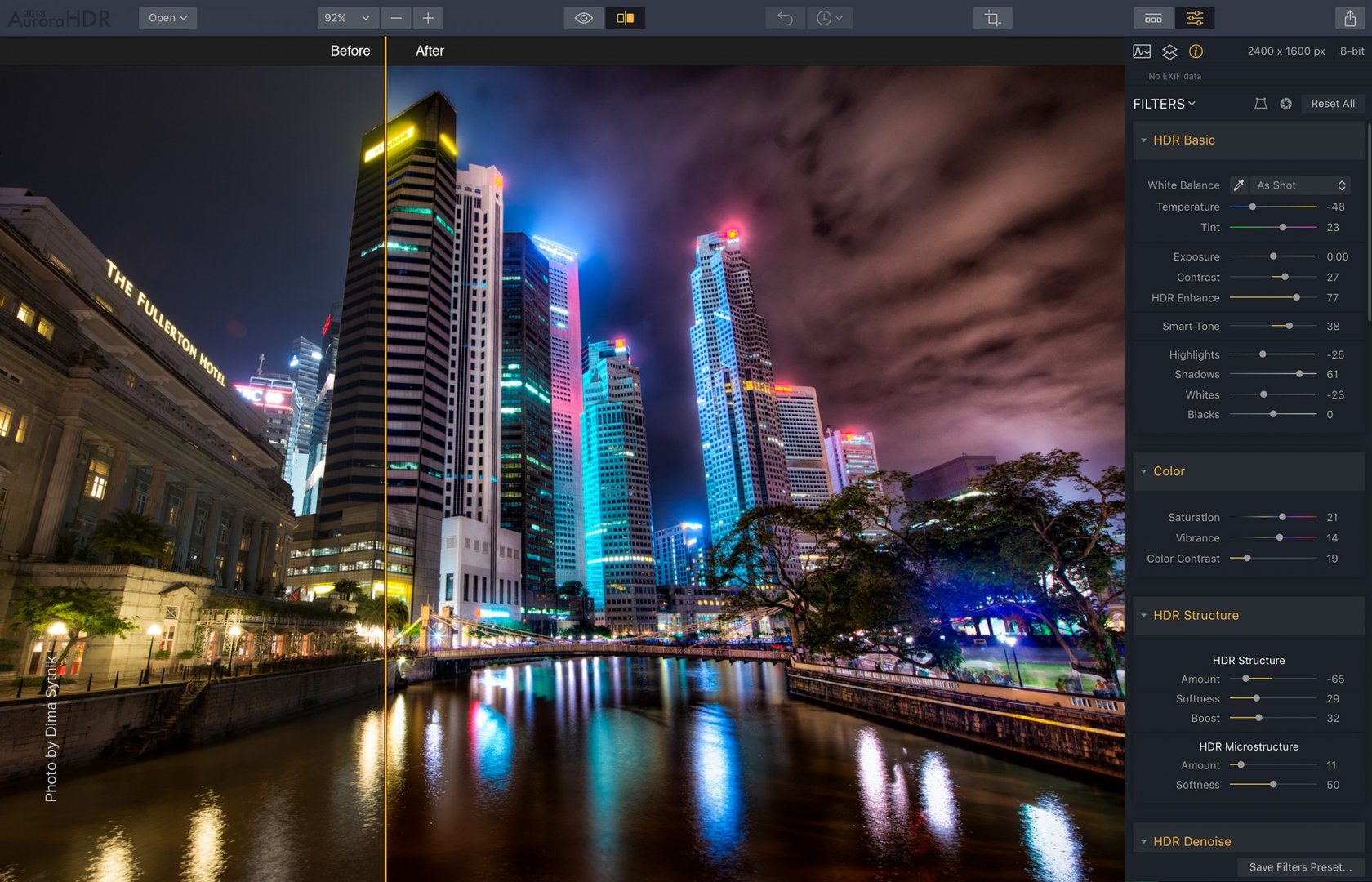Toggle the presets filmstrip panel

(1153, 18)
